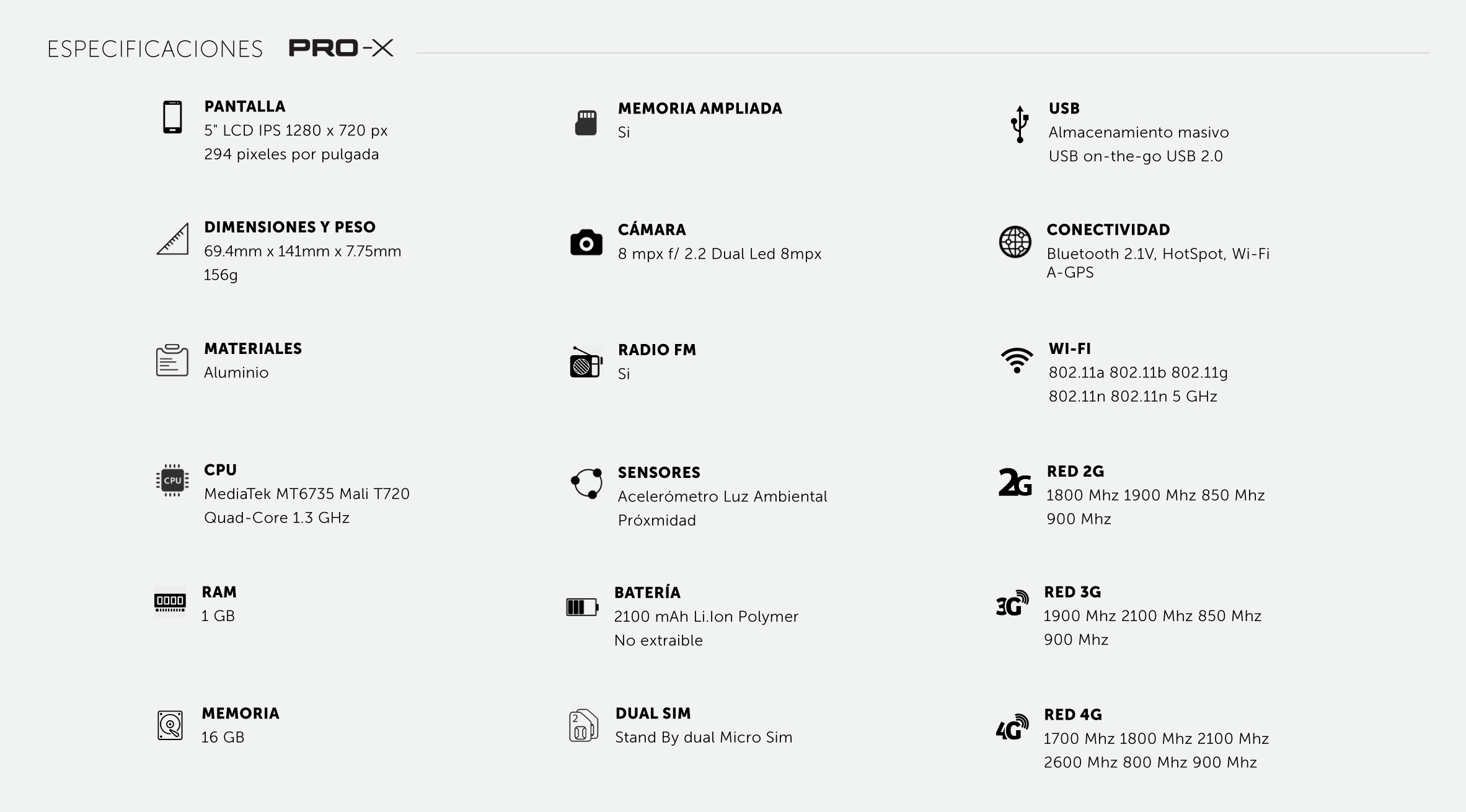Image resolution: width=1466 pixels, height=812 pixels.
Task: Click the USB trident symbol icon
Action: click(1020, 125)
